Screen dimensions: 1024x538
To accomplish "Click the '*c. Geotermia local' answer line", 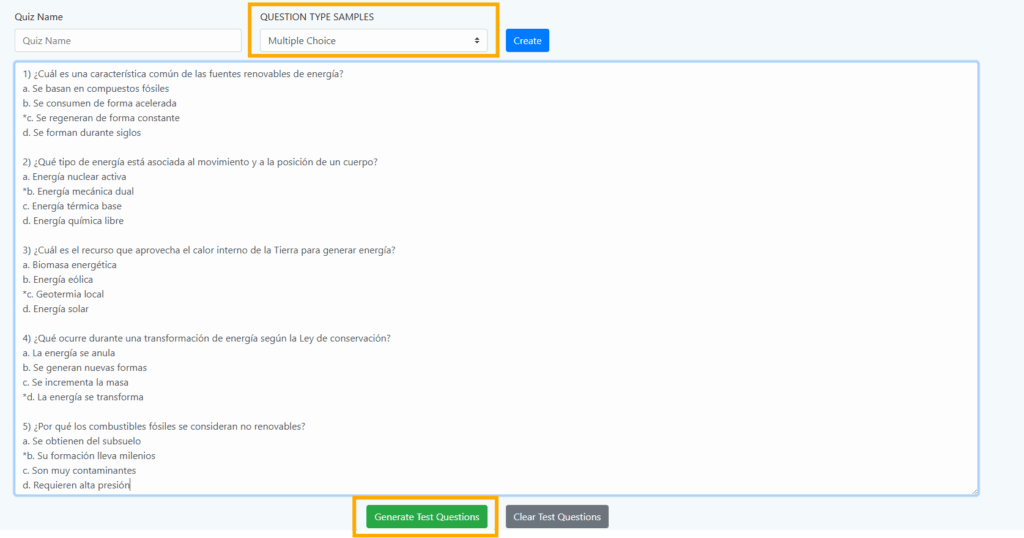I will (63, 294).
